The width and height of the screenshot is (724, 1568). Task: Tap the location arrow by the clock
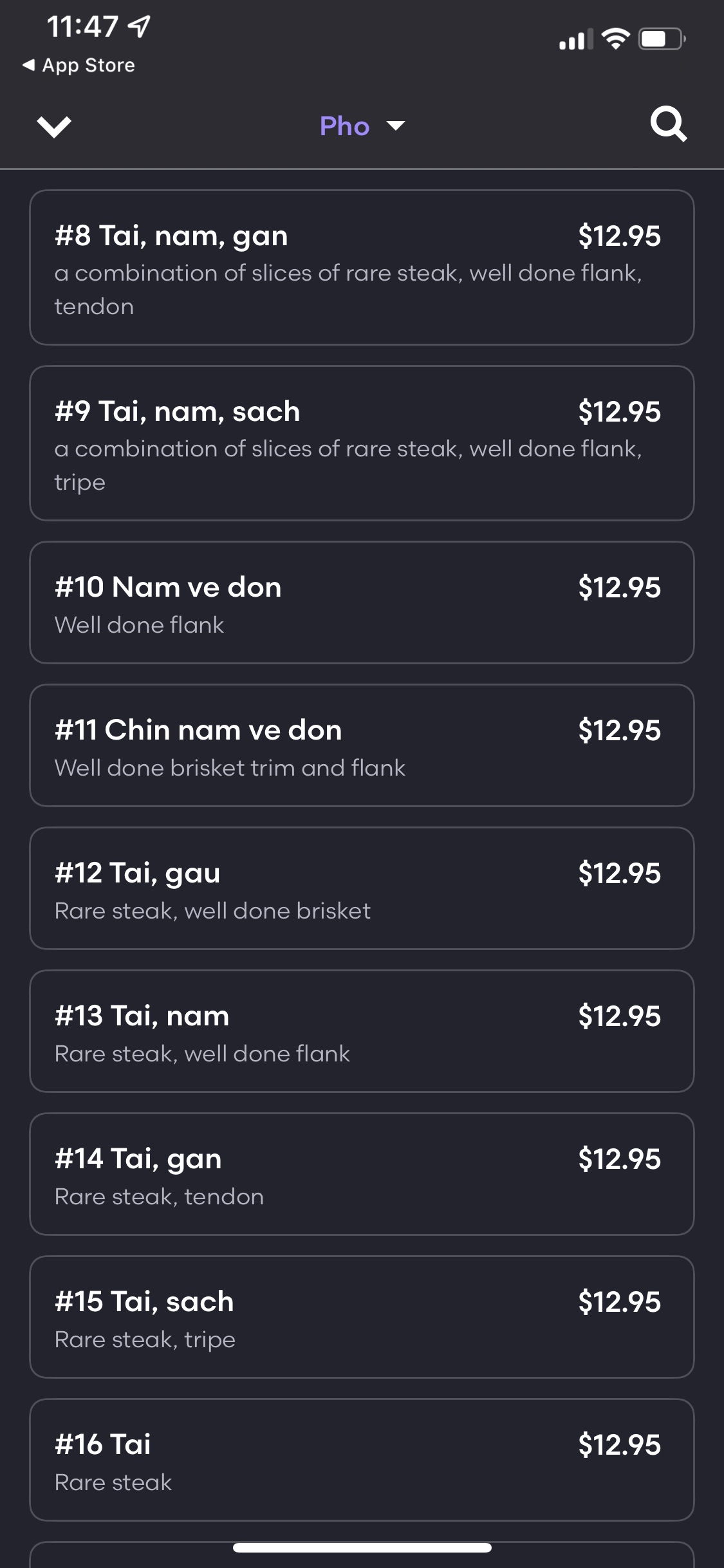coord(139,26)
